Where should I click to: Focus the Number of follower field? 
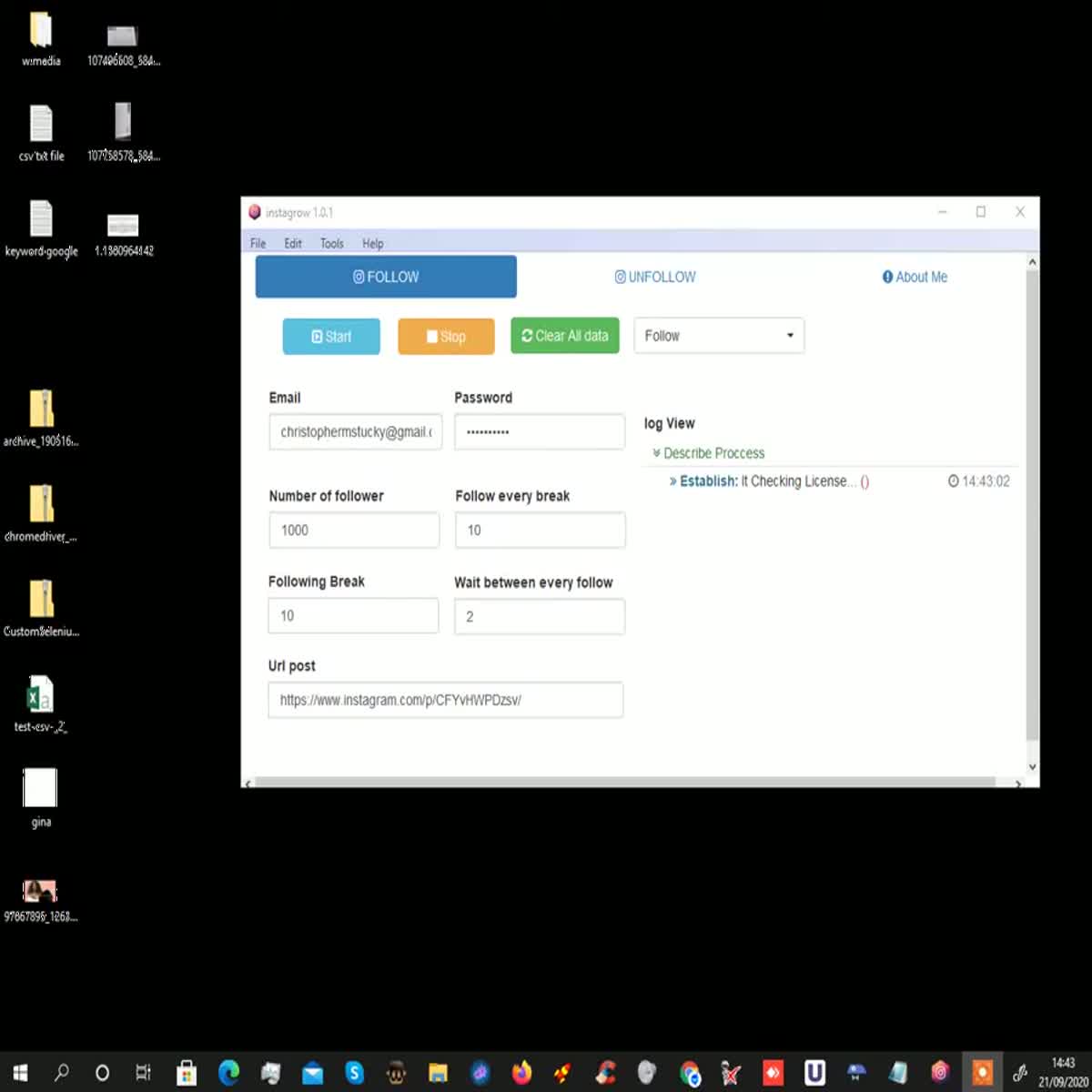[x=354, y=531]
